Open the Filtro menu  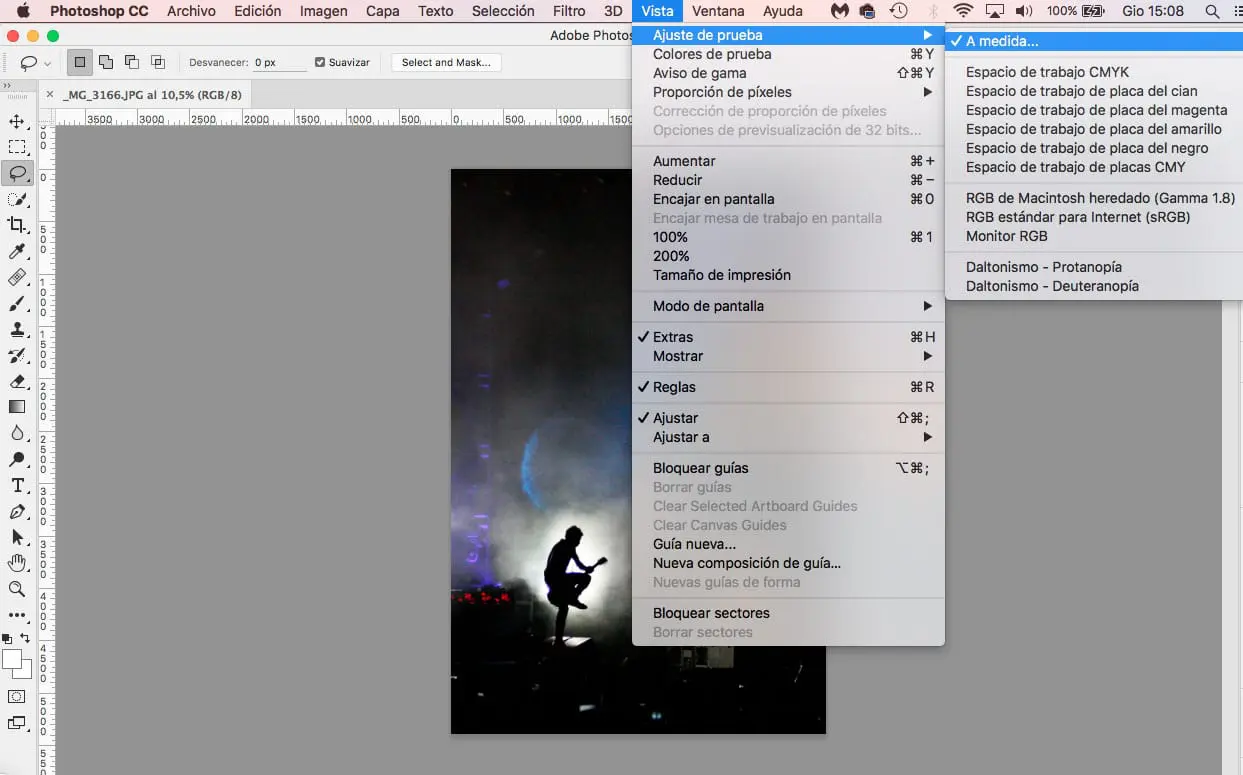569,11
